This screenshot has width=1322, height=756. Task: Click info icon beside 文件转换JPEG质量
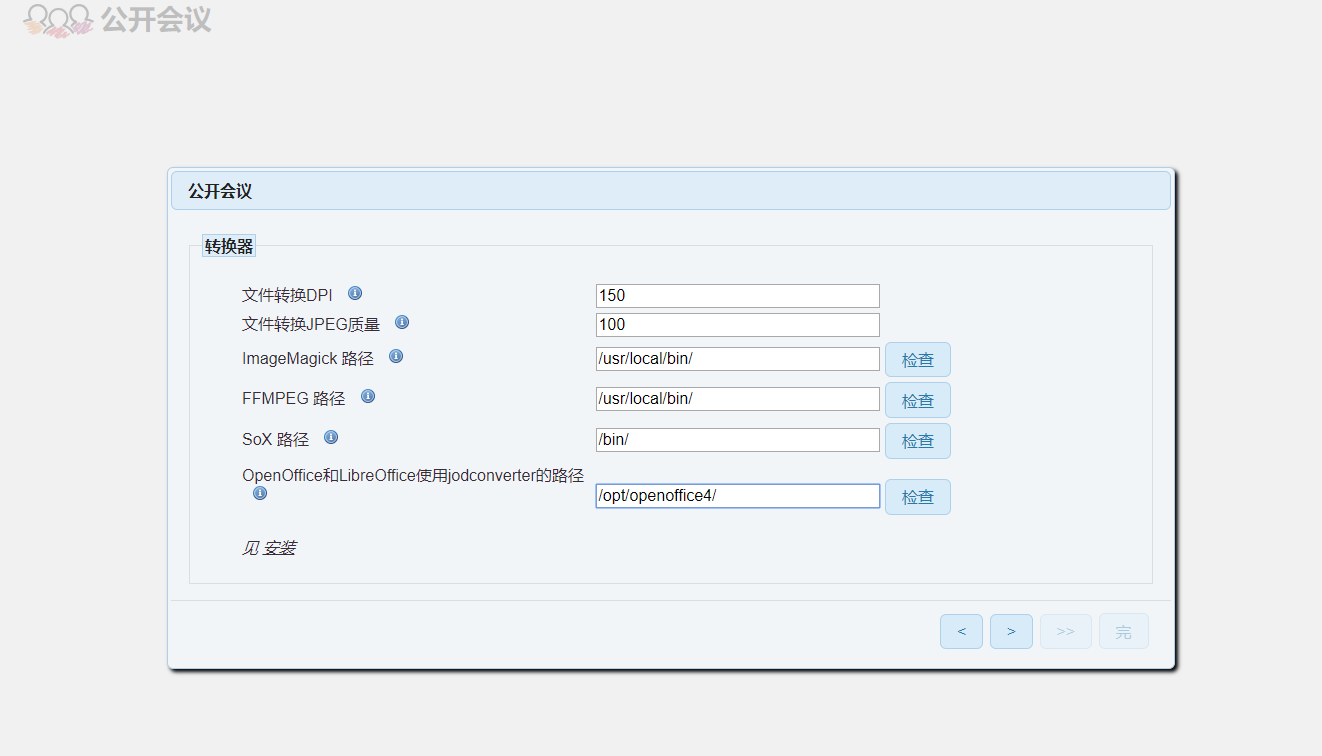pyautogui.click(x=402, y=323)
